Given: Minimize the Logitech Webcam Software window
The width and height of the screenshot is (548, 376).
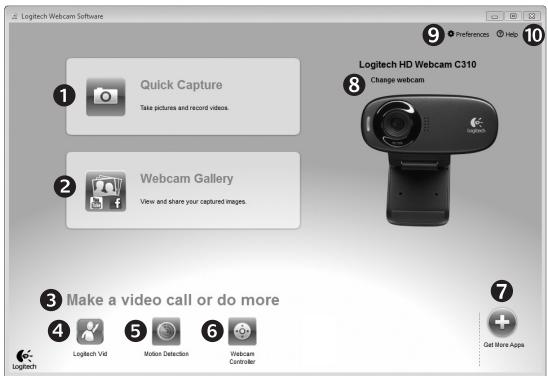Looking at the screenshot, I should click(495, 16).
